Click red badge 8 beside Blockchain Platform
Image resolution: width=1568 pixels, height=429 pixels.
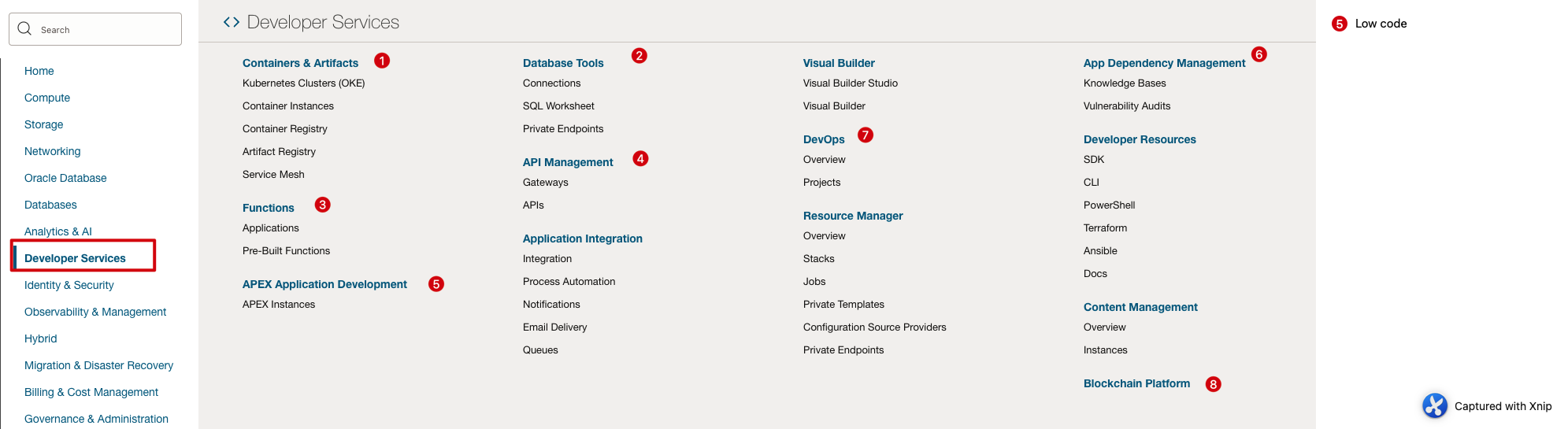1213,384
